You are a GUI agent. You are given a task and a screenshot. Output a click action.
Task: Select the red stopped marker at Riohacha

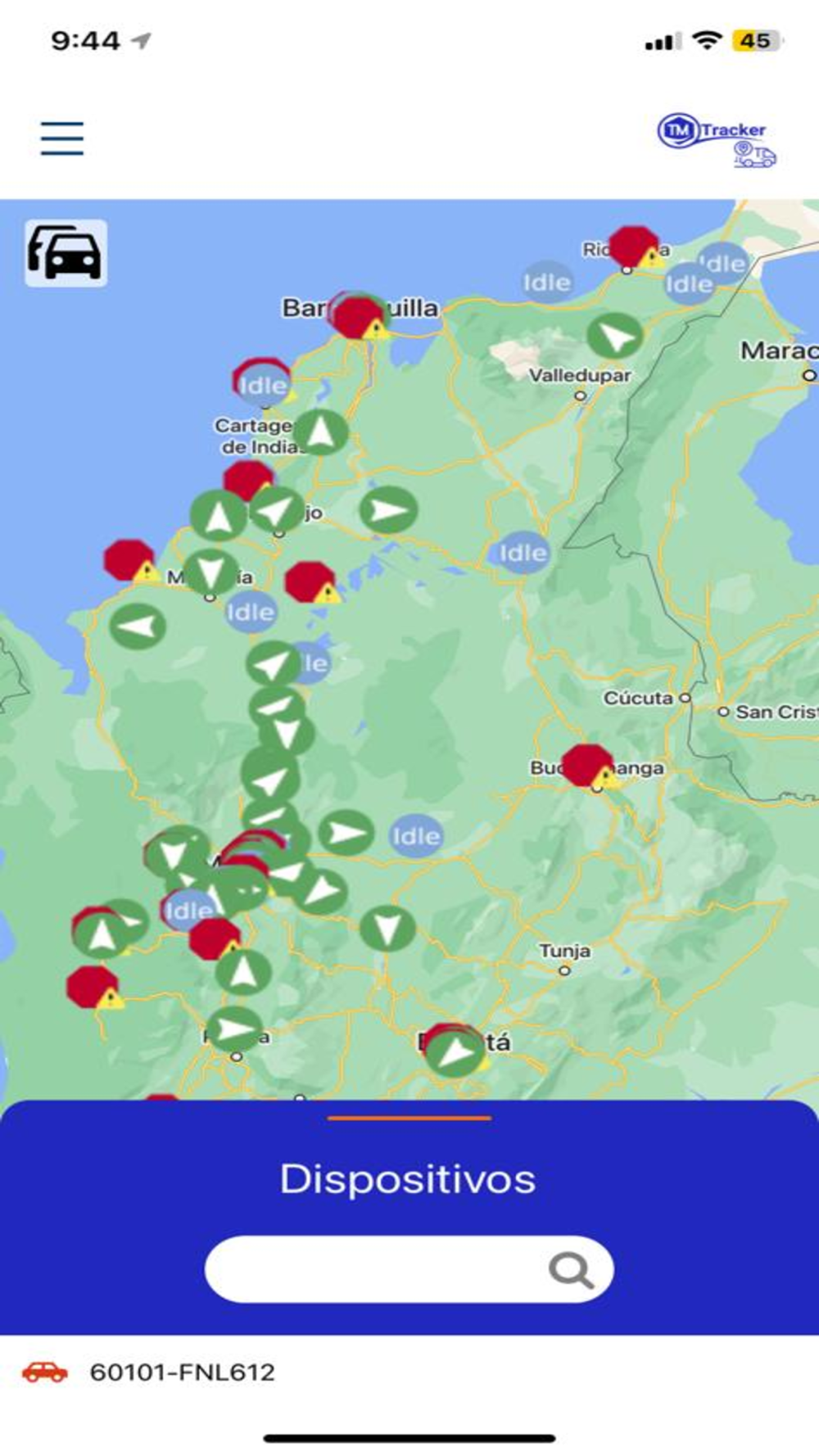click(634, 246)
